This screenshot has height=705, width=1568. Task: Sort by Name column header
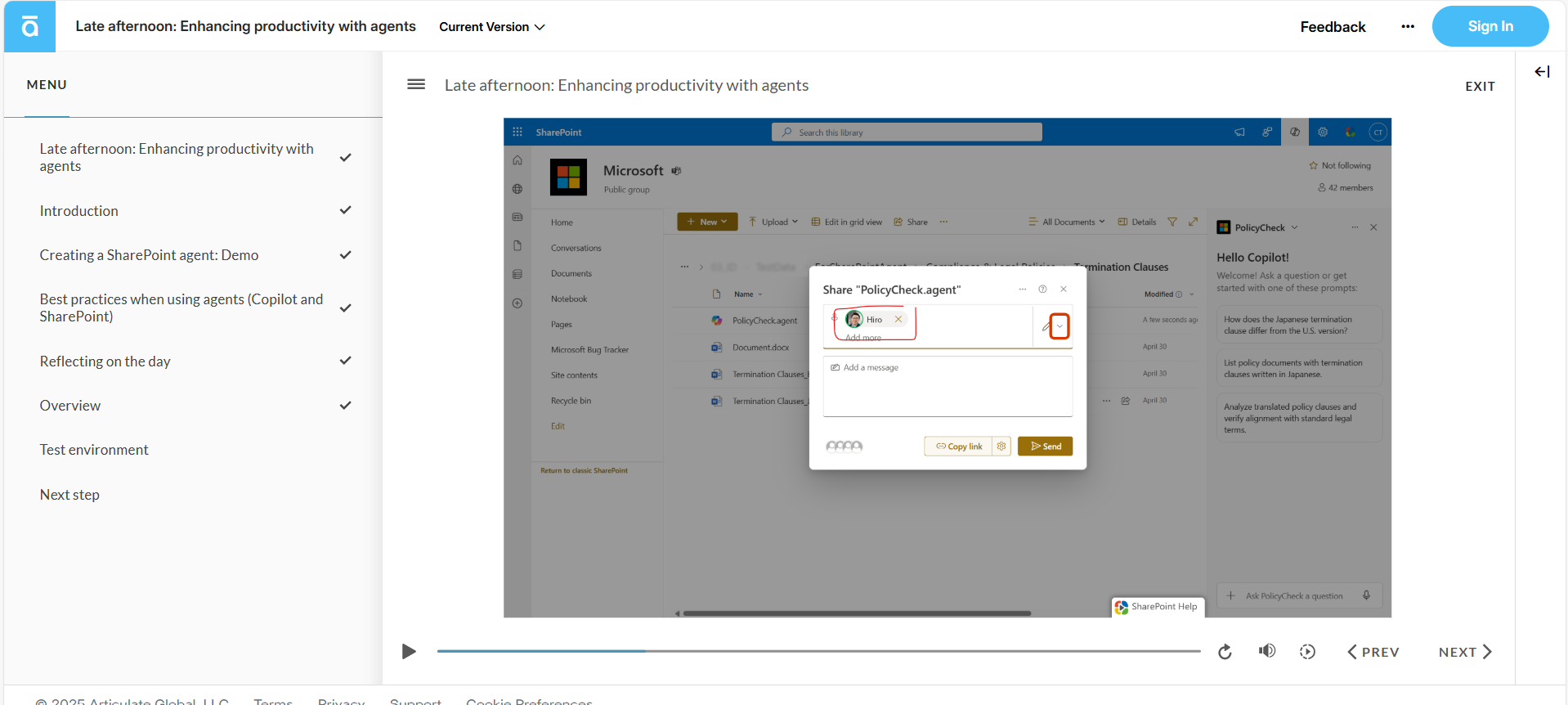pyautogui.click(x=747, y=294)
